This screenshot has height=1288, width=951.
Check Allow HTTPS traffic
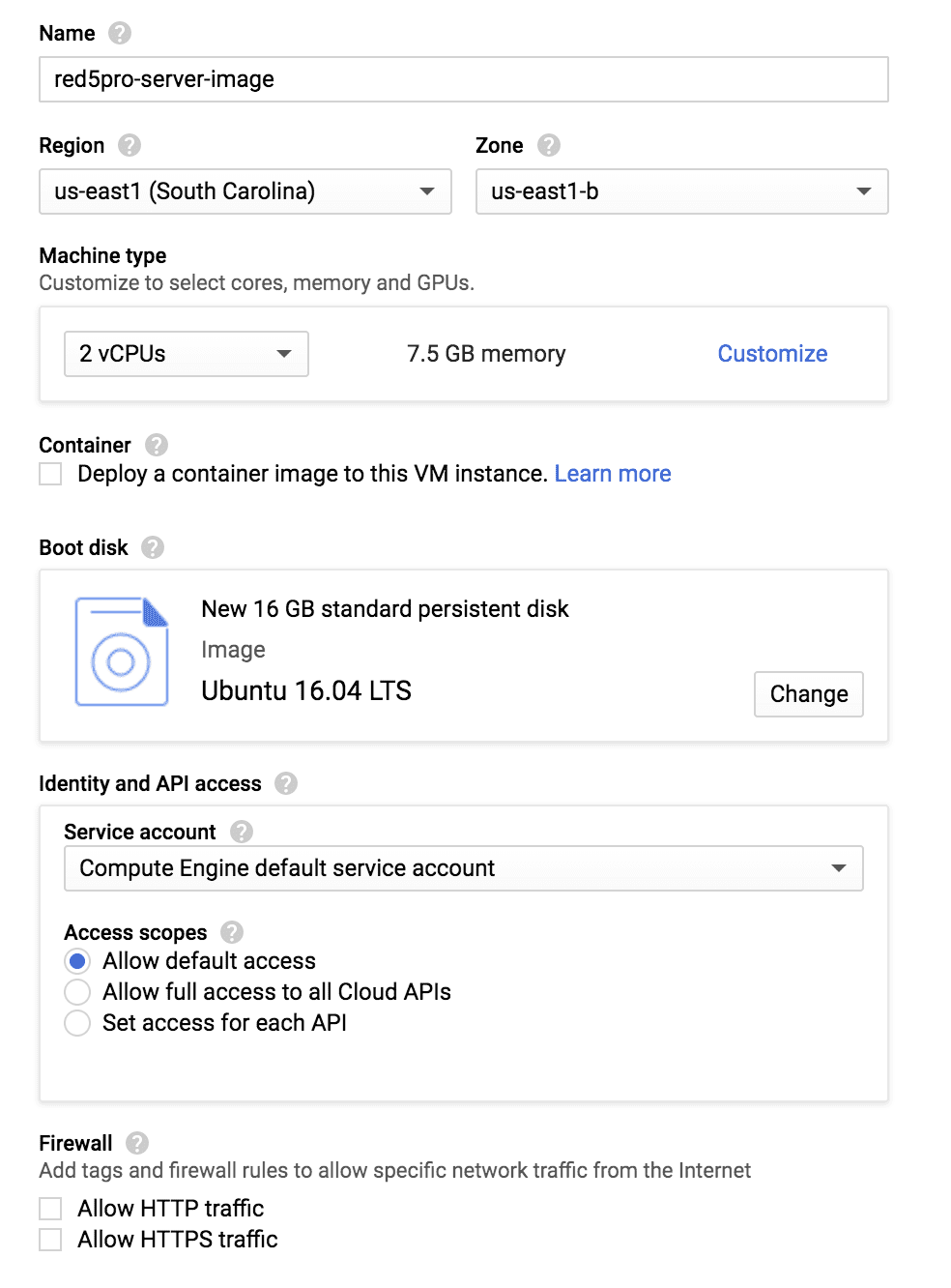coord(50,1240)
